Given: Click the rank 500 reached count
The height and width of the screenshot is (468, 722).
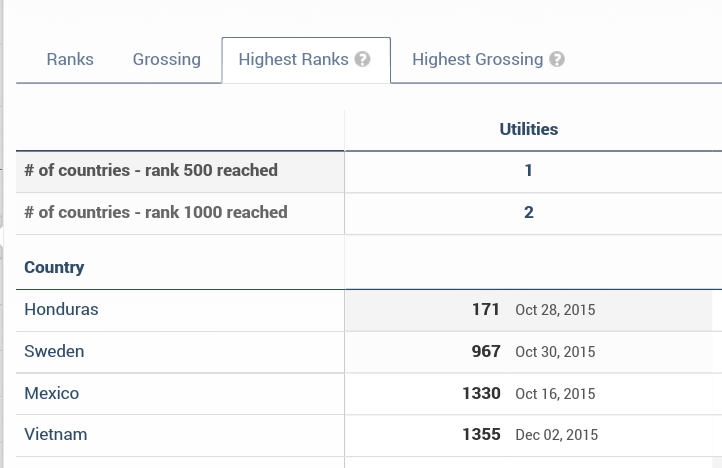Looking at the screenshot, I should (x=528, y=170).
